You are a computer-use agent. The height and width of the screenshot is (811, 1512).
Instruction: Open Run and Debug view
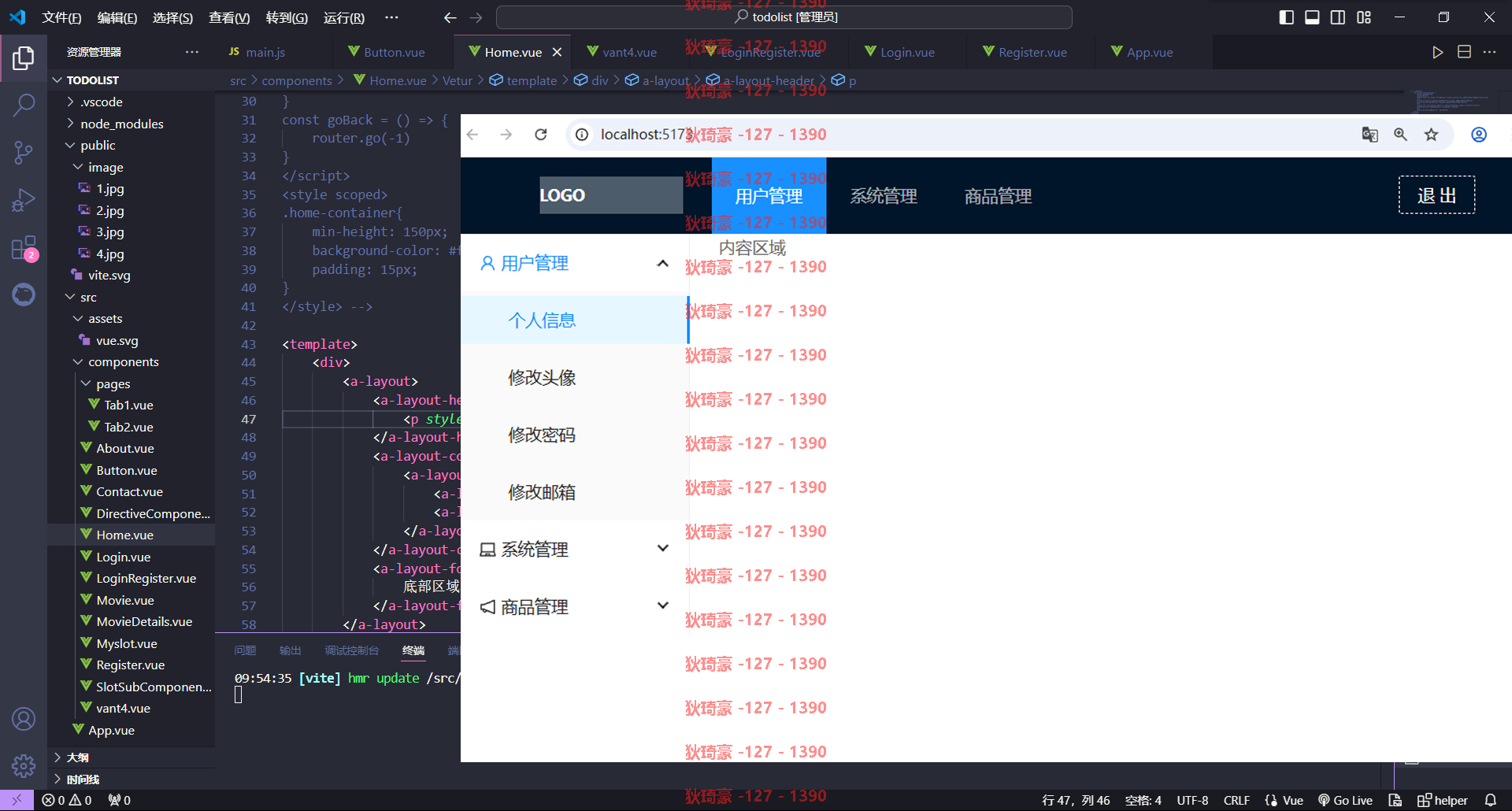coord(24,200)
